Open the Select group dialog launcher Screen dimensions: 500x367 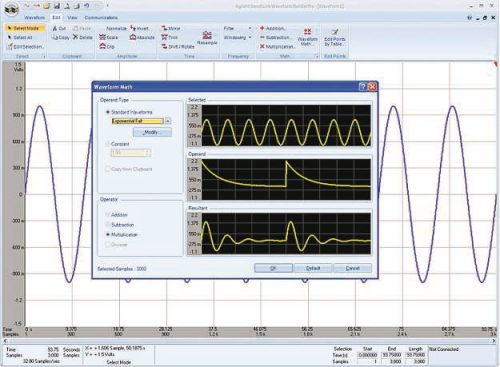44,56
